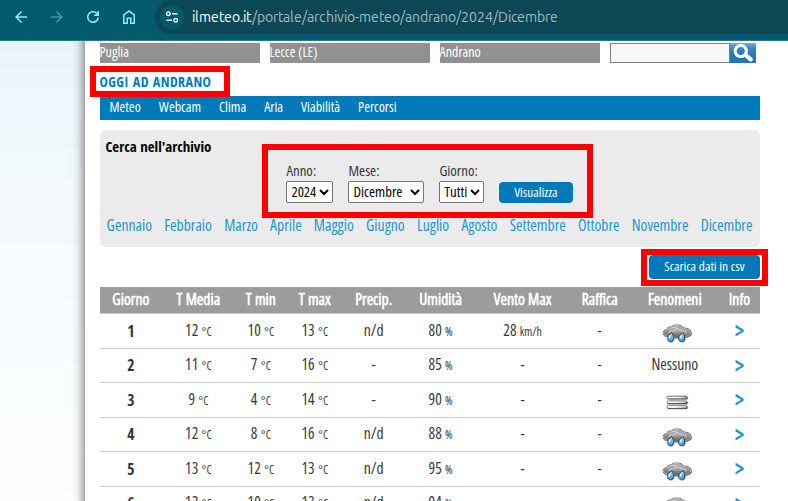Screen dimensions: 788x501
Task: Open the info arrow for day 2
Action: (739, 365)
